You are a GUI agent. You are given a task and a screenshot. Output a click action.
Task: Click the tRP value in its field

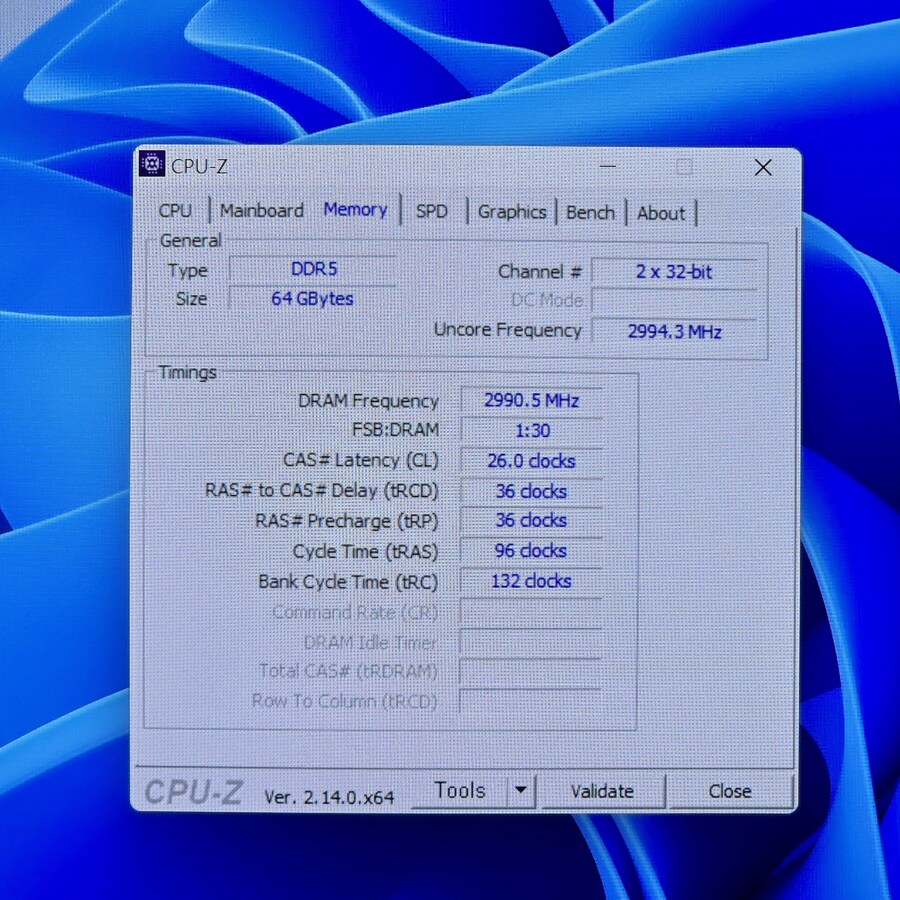coord(532,520)
